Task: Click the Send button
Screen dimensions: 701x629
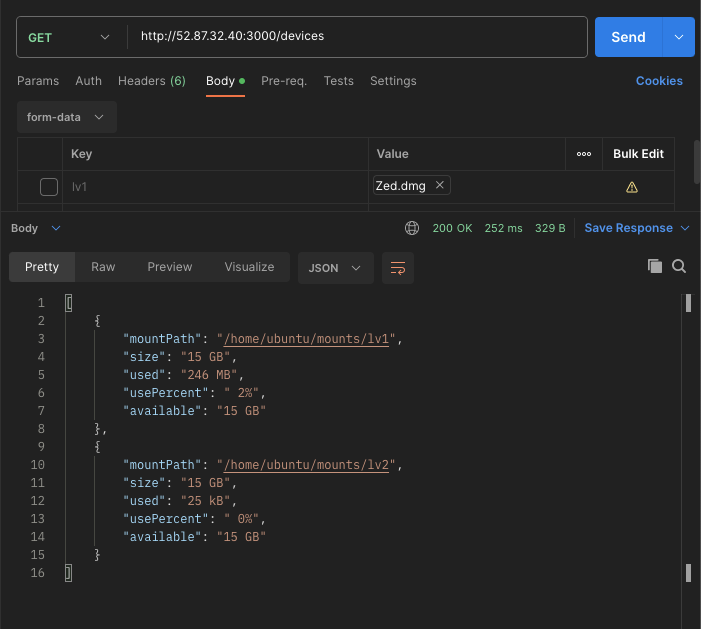Action: 629,37
